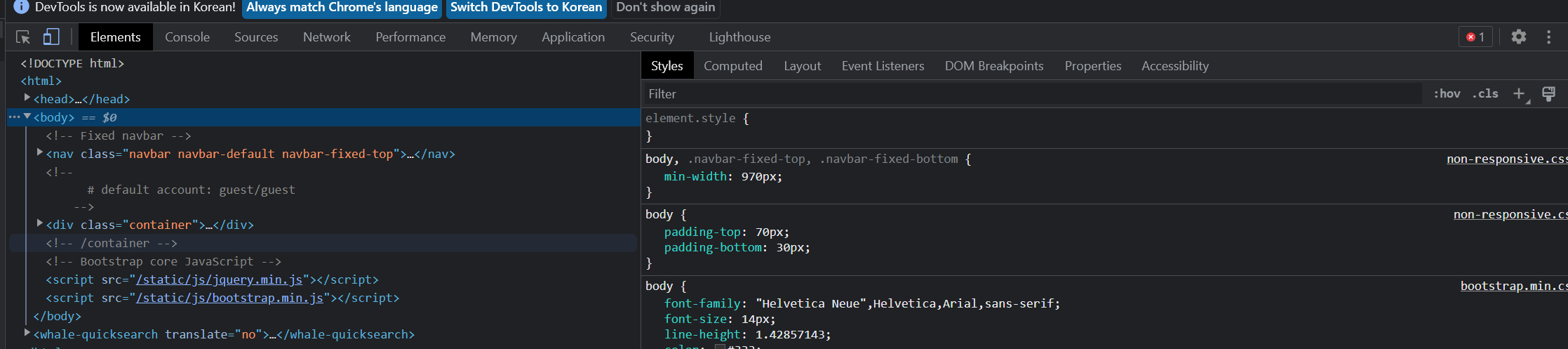Toggle rendering emulations brush icon
The width and height of the screenshot is (1568, 349).
(x=1548, y=94)
